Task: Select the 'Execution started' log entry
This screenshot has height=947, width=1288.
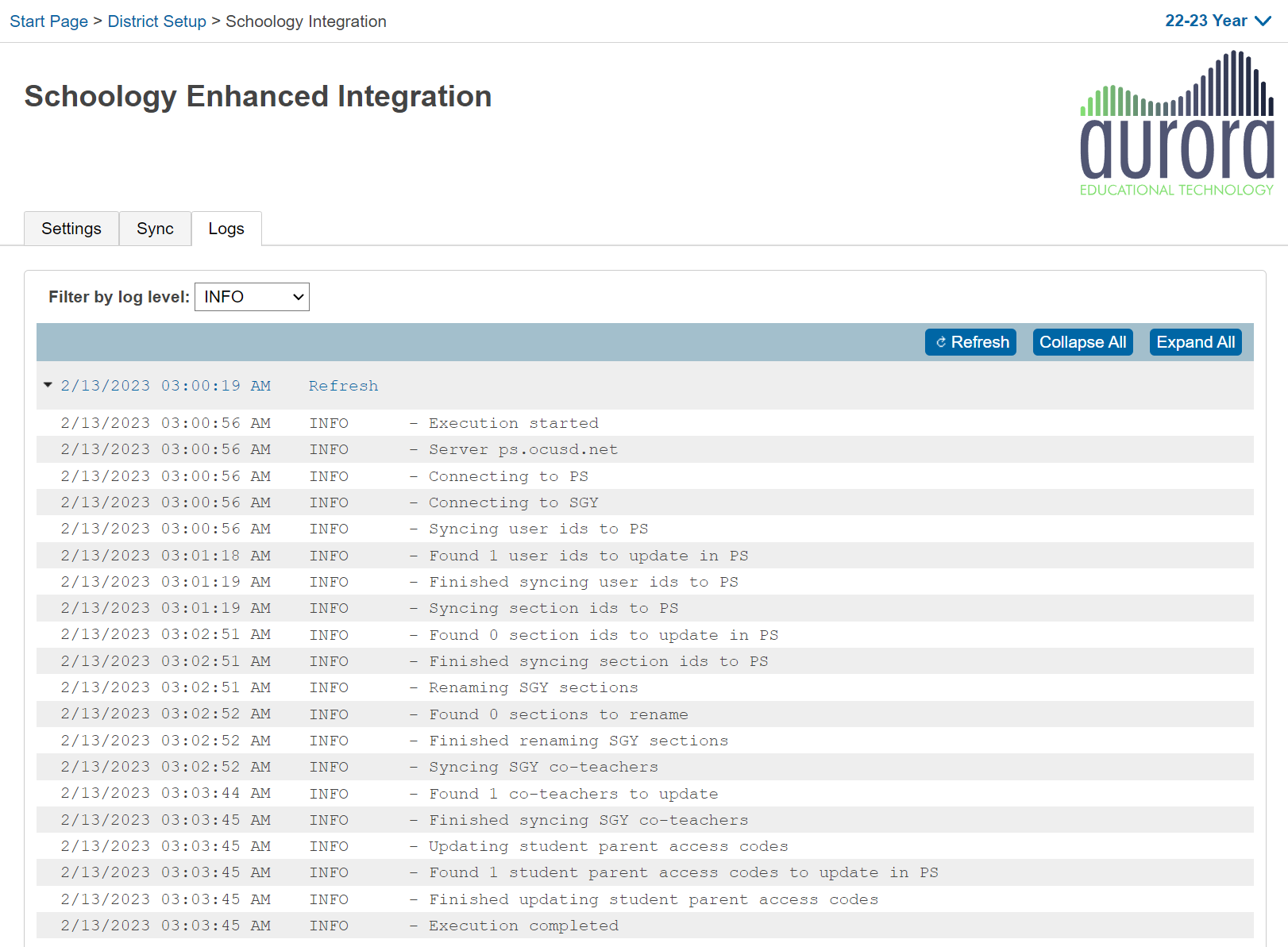Action: (513, 423)
